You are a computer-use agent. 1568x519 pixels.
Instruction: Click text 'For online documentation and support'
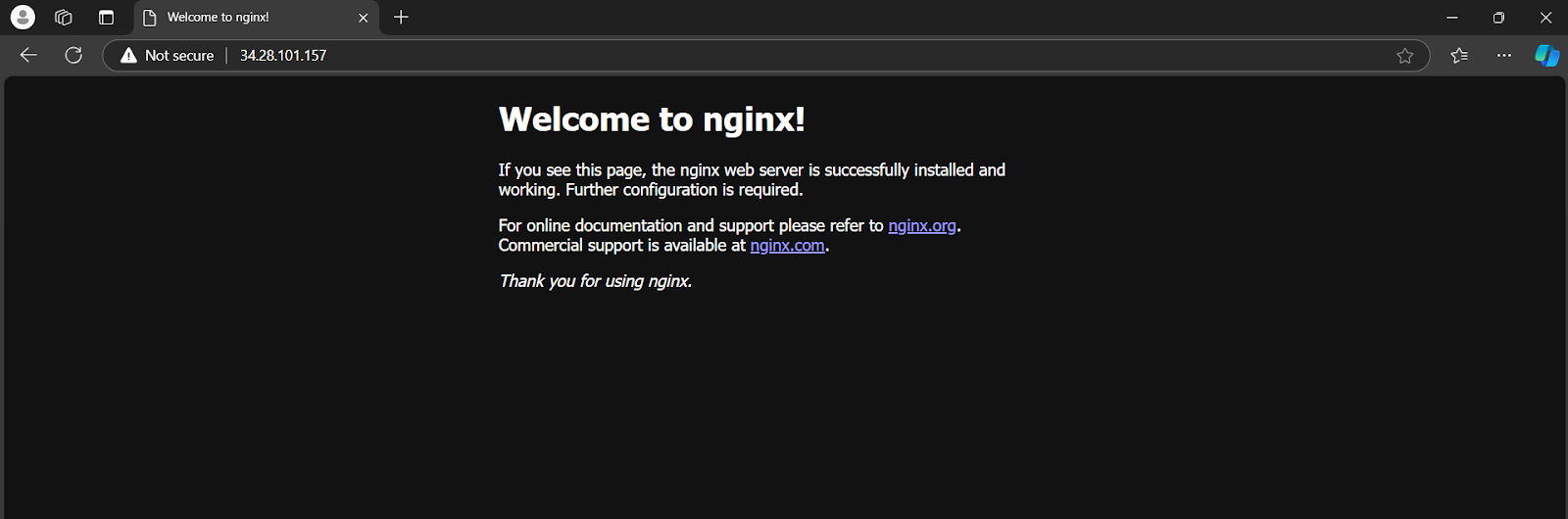coord(636,226)
